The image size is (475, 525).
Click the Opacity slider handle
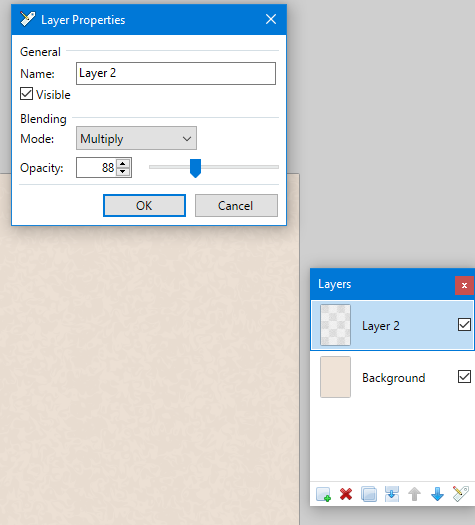click(195, 168)
